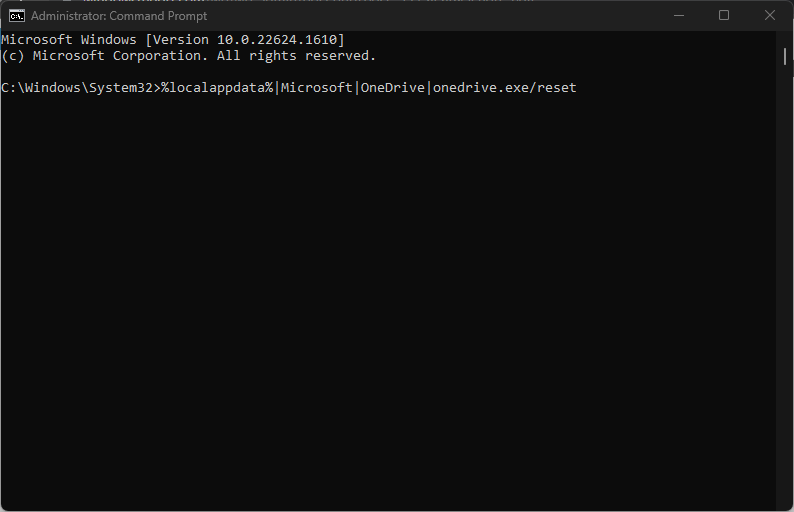Click the 'Administrator: Command Prompt' title text
The height and width of the screenshot is (512, 794).
tap(119, 16)
